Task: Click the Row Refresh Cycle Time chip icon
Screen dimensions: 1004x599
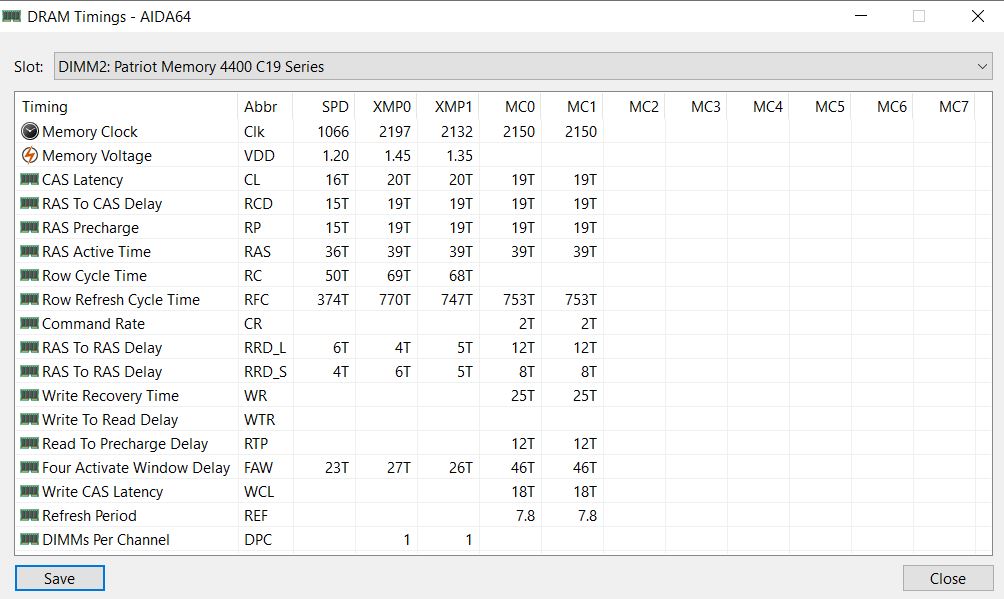Action: 29,299
